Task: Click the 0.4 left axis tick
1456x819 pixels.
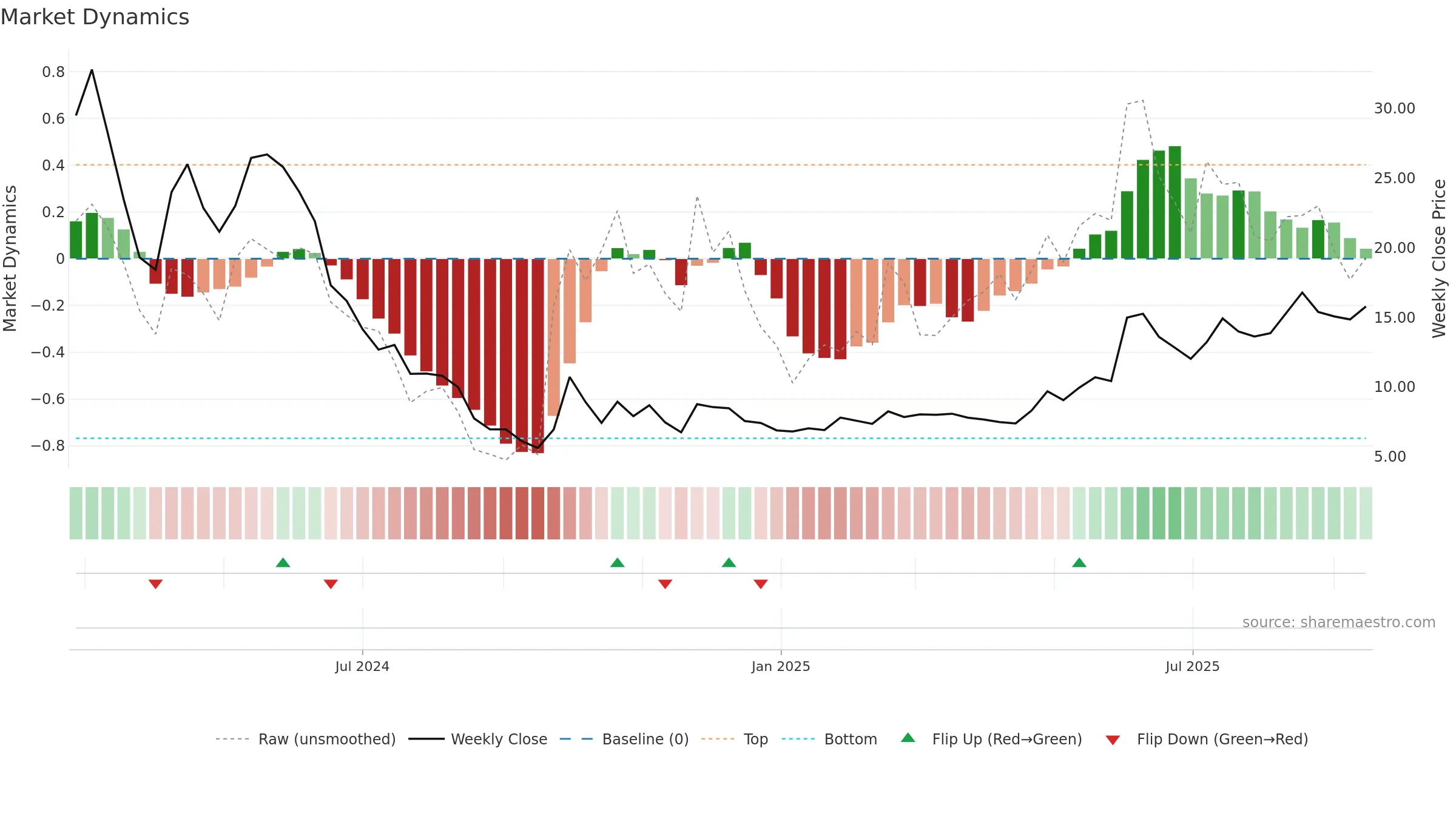Action: pos(53,165)
